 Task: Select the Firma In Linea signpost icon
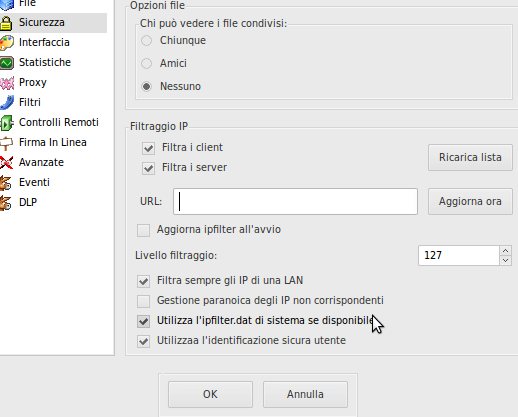[6, 143]
